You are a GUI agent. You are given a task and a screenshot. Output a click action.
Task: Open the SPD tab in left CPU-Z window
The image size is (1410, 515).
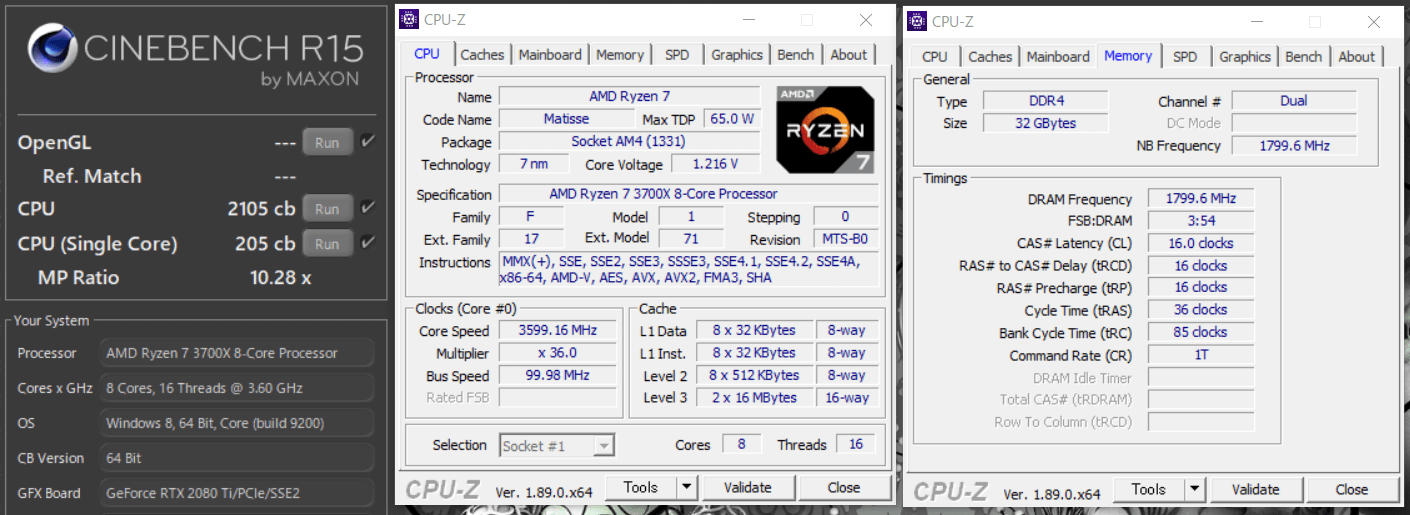tap(677, 55)
